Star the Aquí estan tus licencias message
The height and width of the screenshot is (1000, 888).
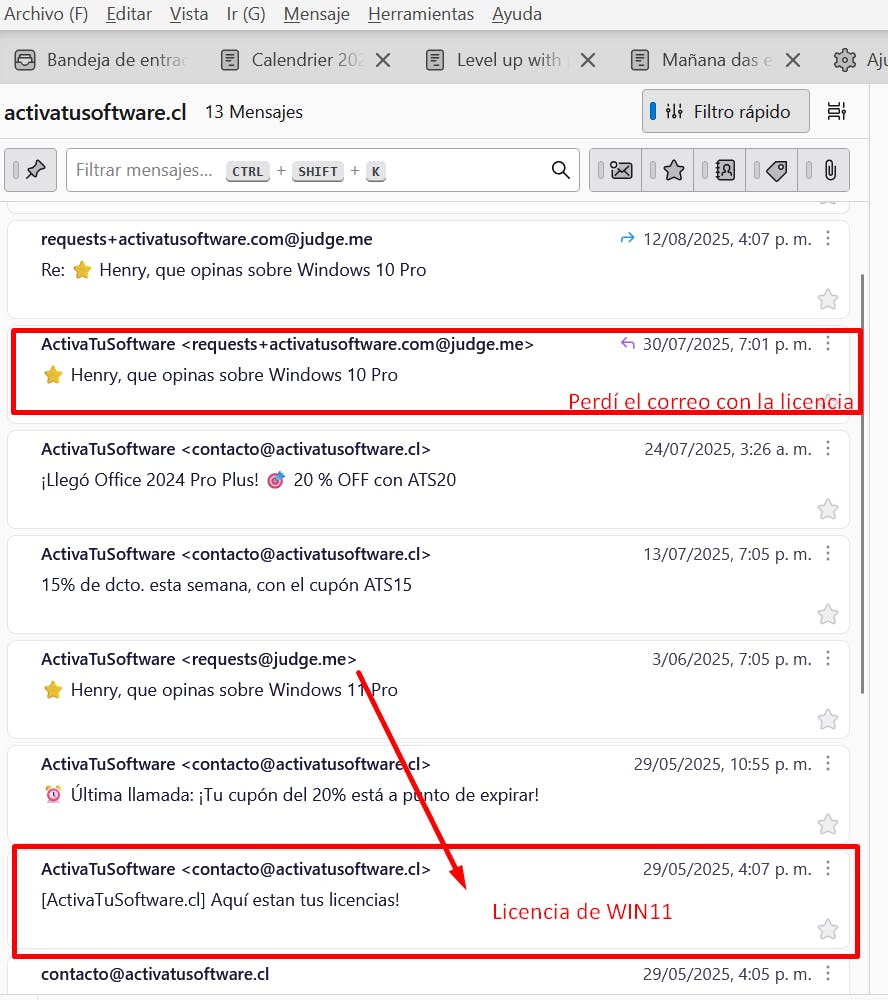828,929
